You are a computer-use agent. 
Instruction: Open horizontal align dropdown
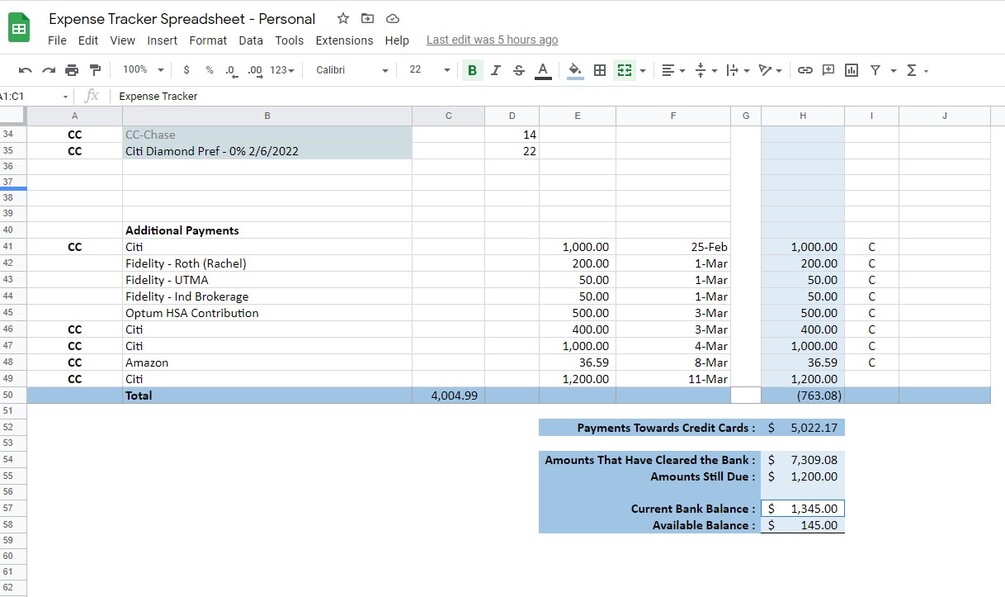(673, 70)
